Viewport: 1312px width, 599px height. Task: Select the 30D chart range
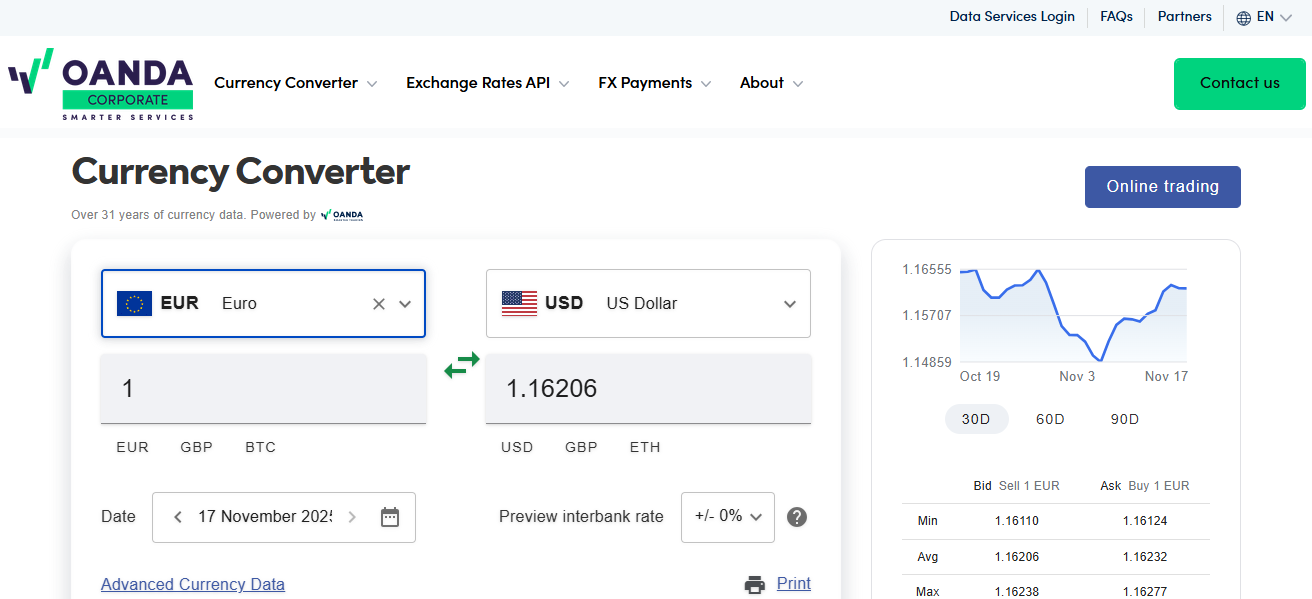click(x=976, y=419)
